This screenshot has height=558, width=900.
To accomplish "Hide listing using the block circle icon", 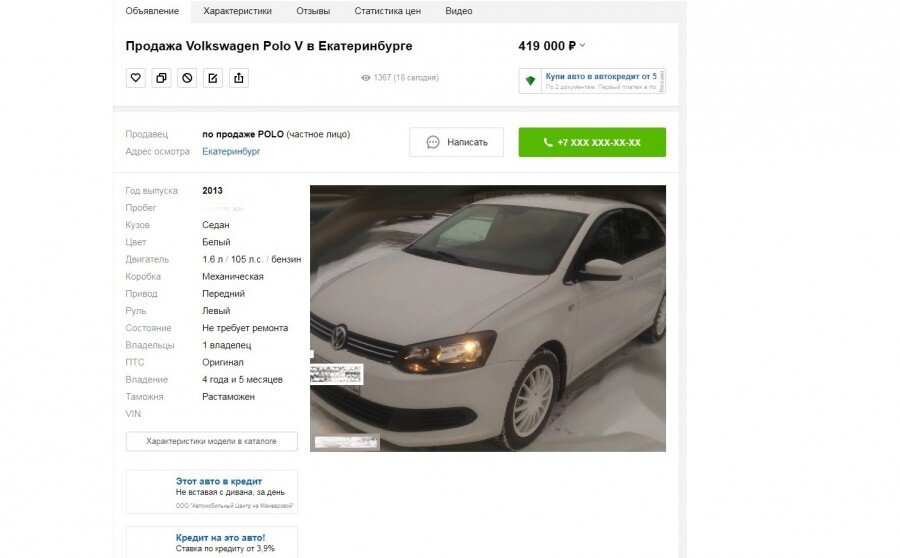I will pos(187,78).
